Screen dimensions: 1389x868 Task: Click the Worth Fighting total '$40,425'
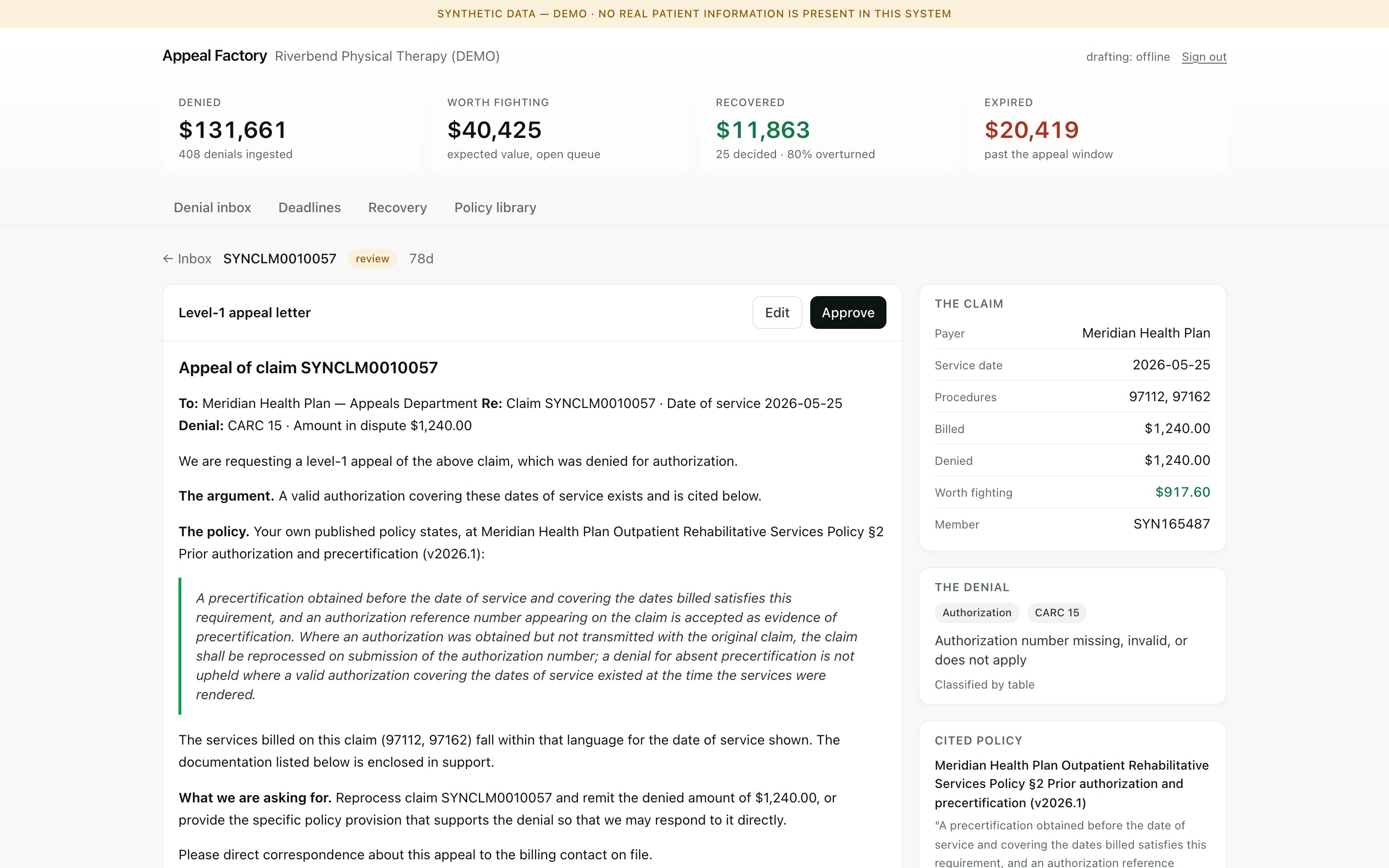[x=494, y=130]
